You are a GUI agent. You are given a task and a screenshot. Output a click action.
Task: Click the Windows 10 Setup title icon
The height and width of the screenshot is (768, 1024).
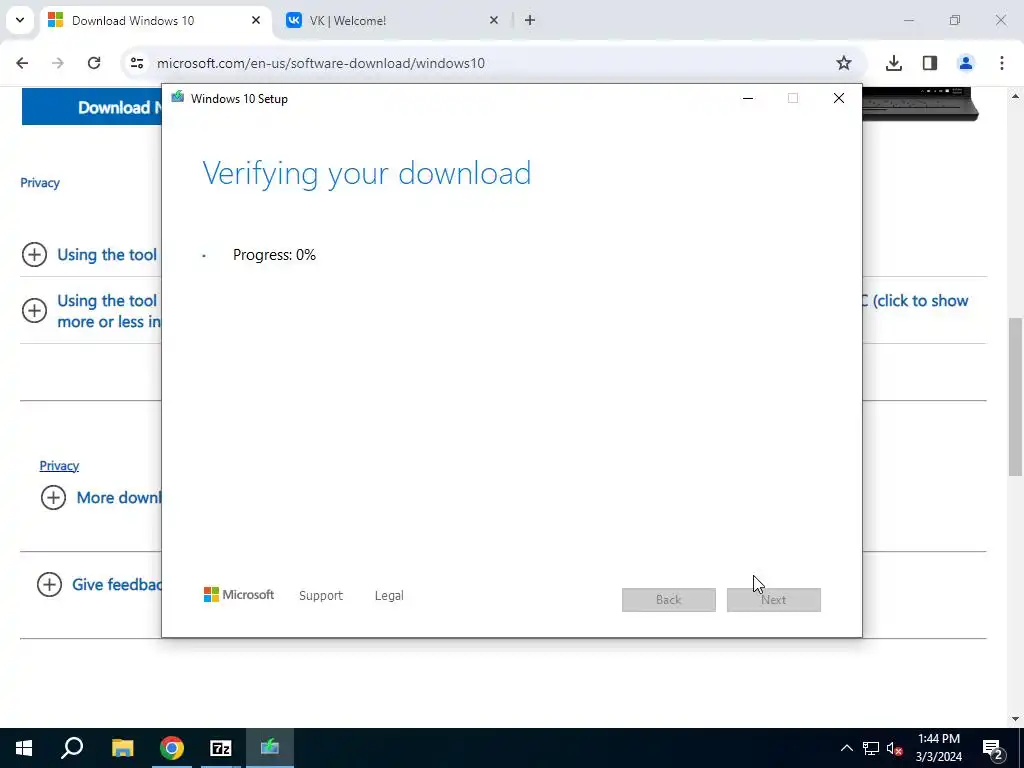tap(178, 98)
